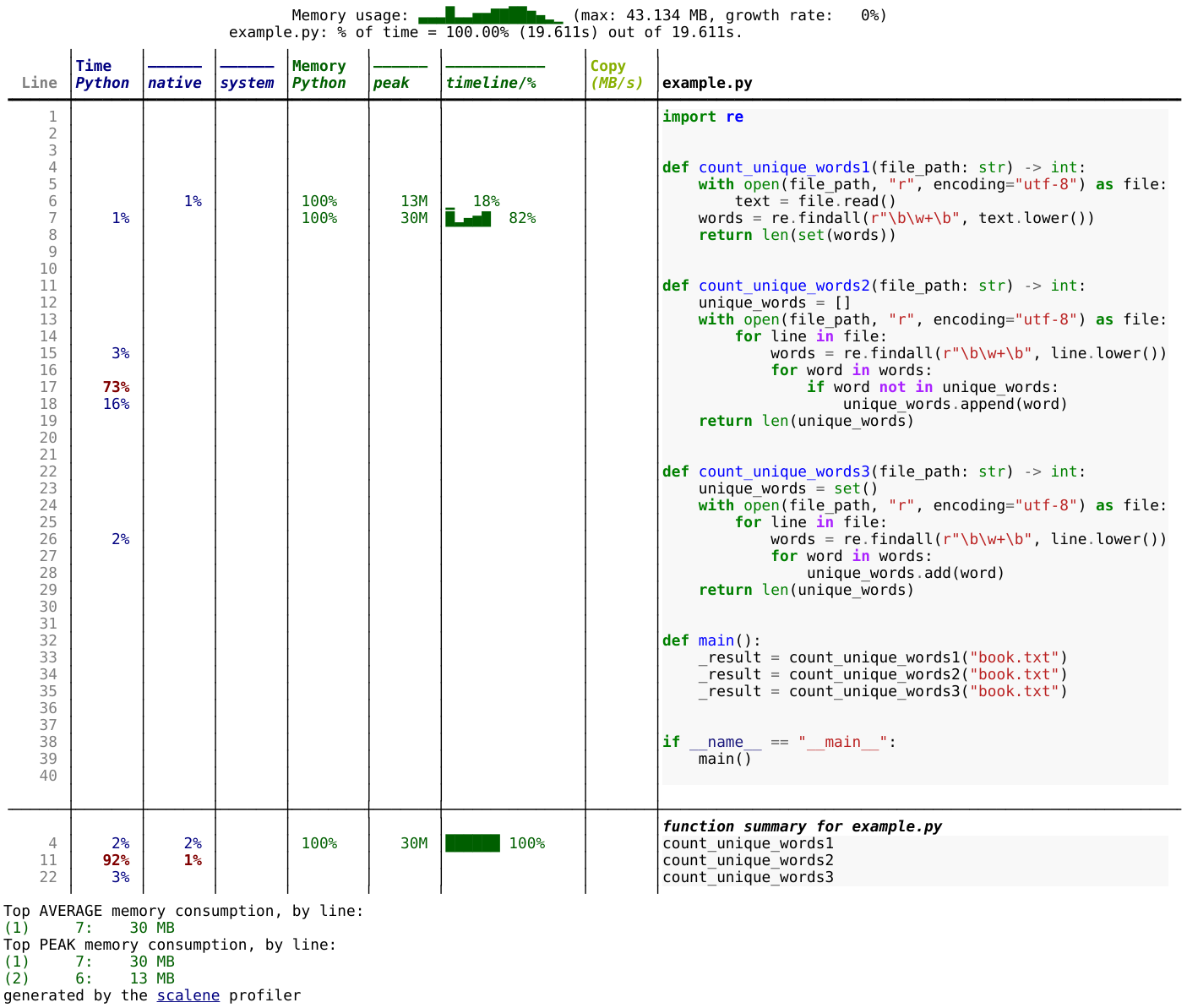The height and width of the screenshot is (1008, 1187).
Task: Click the function summary 100% timeline bar
Action: (x=472, y=843)
